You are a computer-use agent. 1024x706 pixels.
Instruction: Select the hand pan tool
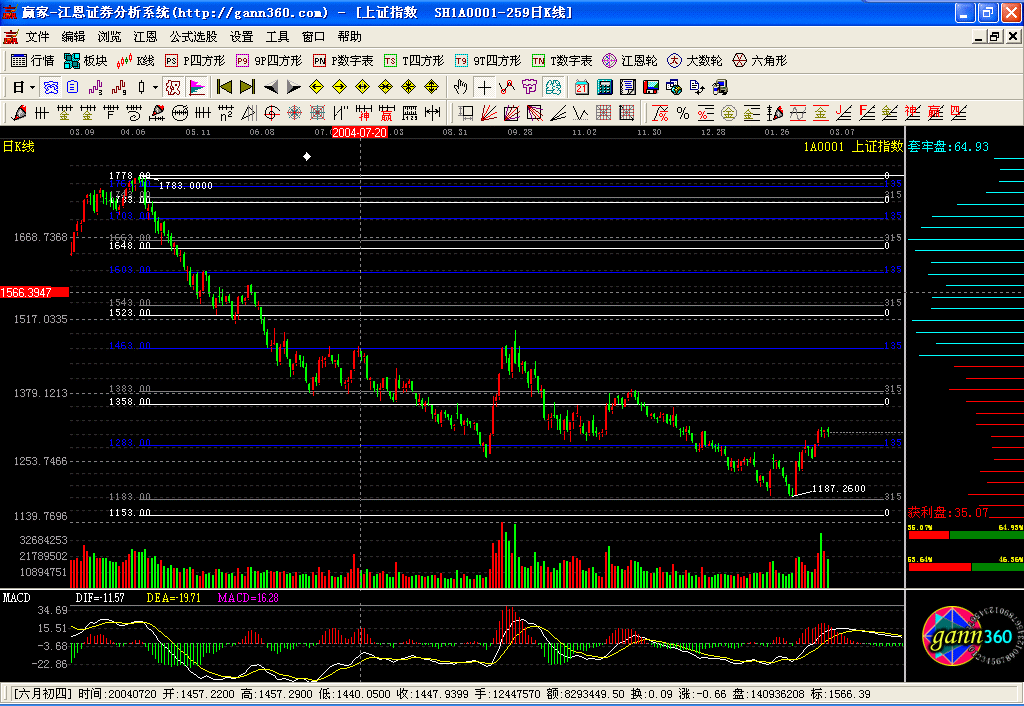point(460,87)
